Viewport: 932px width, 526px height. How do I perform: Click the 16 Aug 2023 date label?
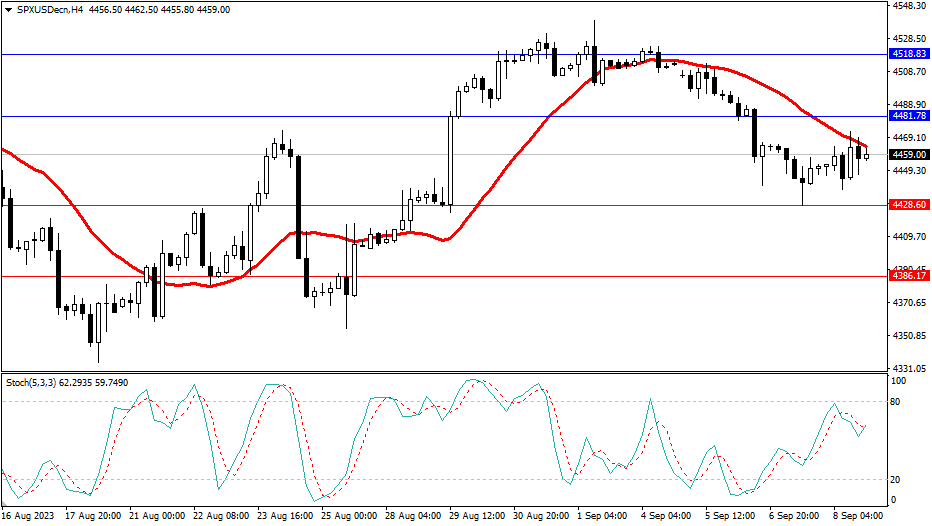click(27, 516)
